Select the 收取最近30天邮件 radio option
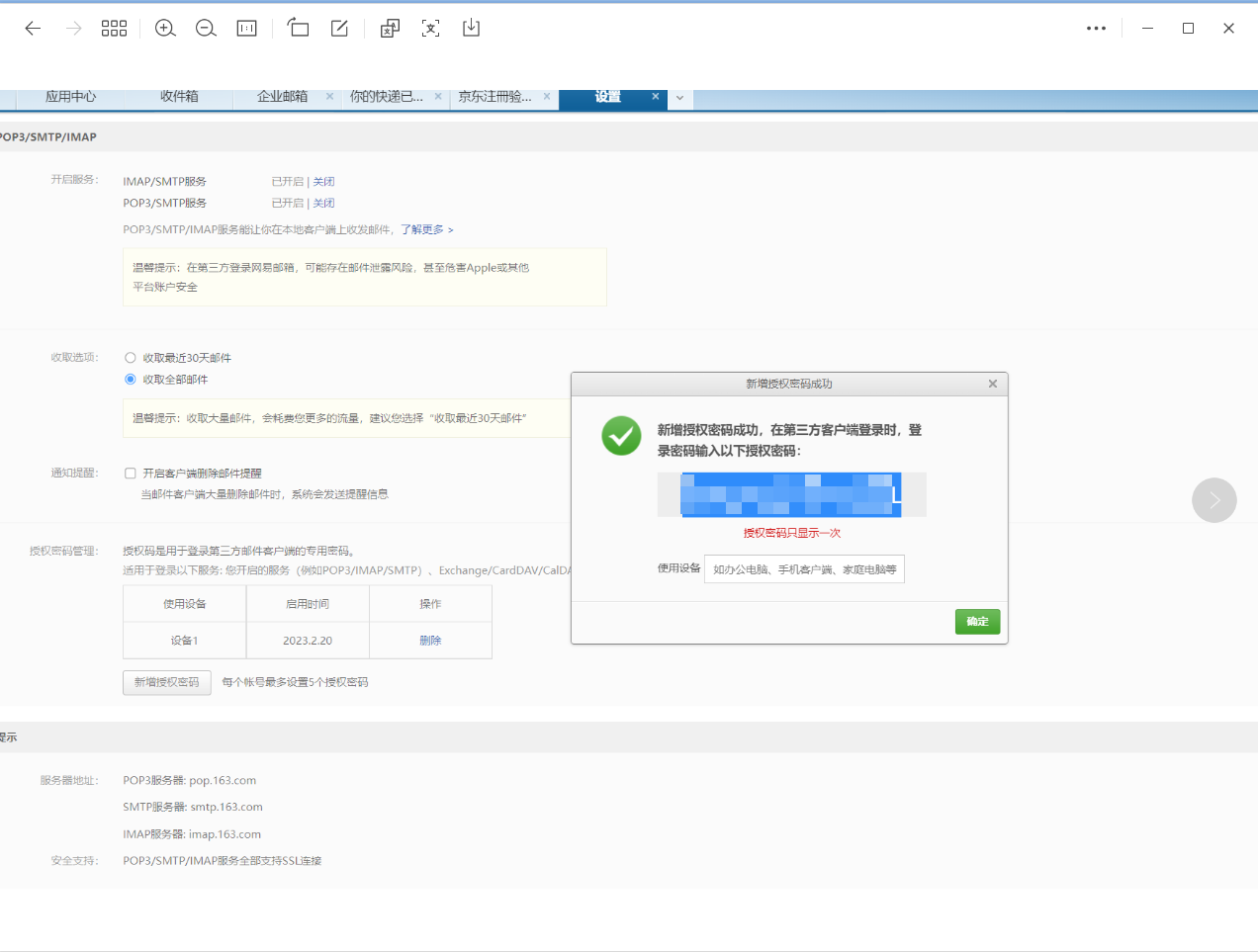 (130, 357)
